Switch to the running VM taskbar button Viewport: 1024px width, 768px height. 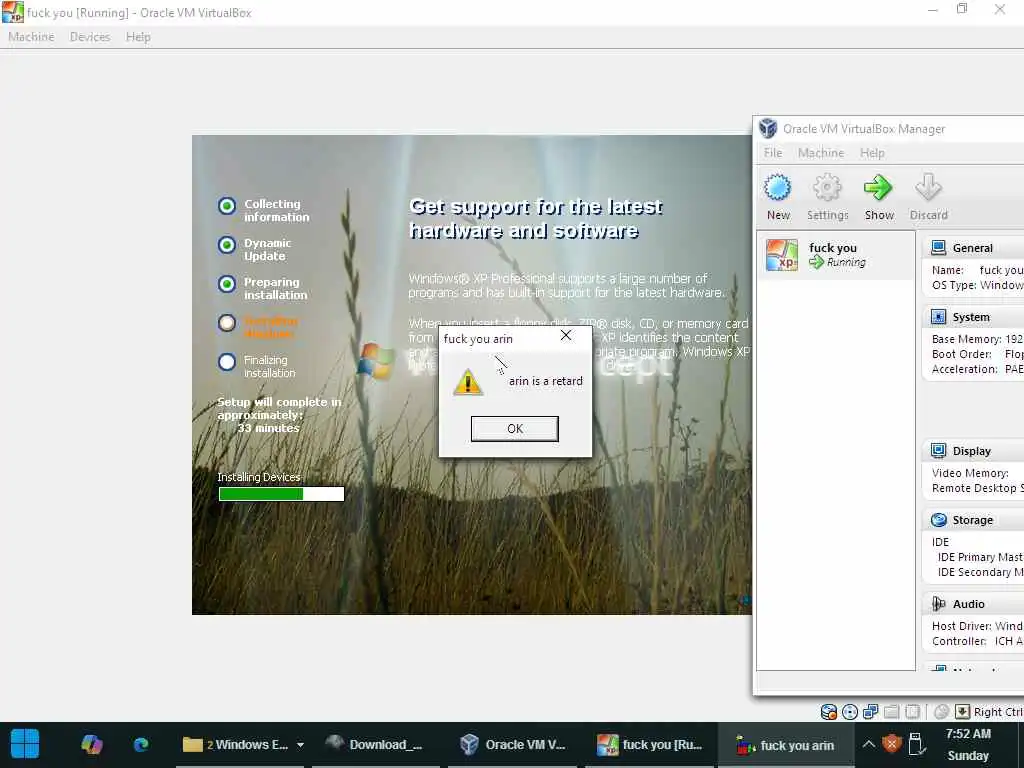click(x=650, y=744)
